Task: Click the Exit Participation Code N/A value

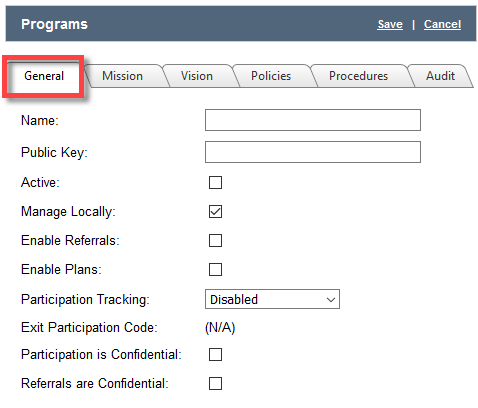Action: click(220, 328)
